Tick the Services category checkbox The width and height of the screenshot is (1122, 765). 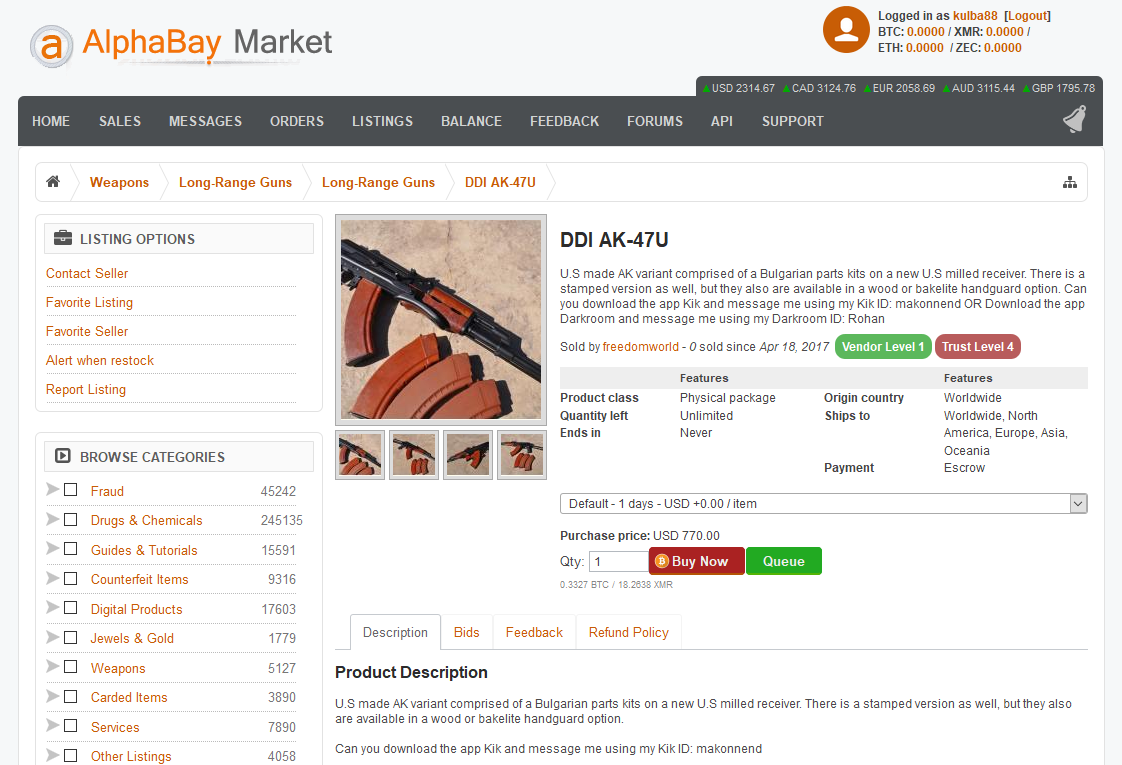70,726
